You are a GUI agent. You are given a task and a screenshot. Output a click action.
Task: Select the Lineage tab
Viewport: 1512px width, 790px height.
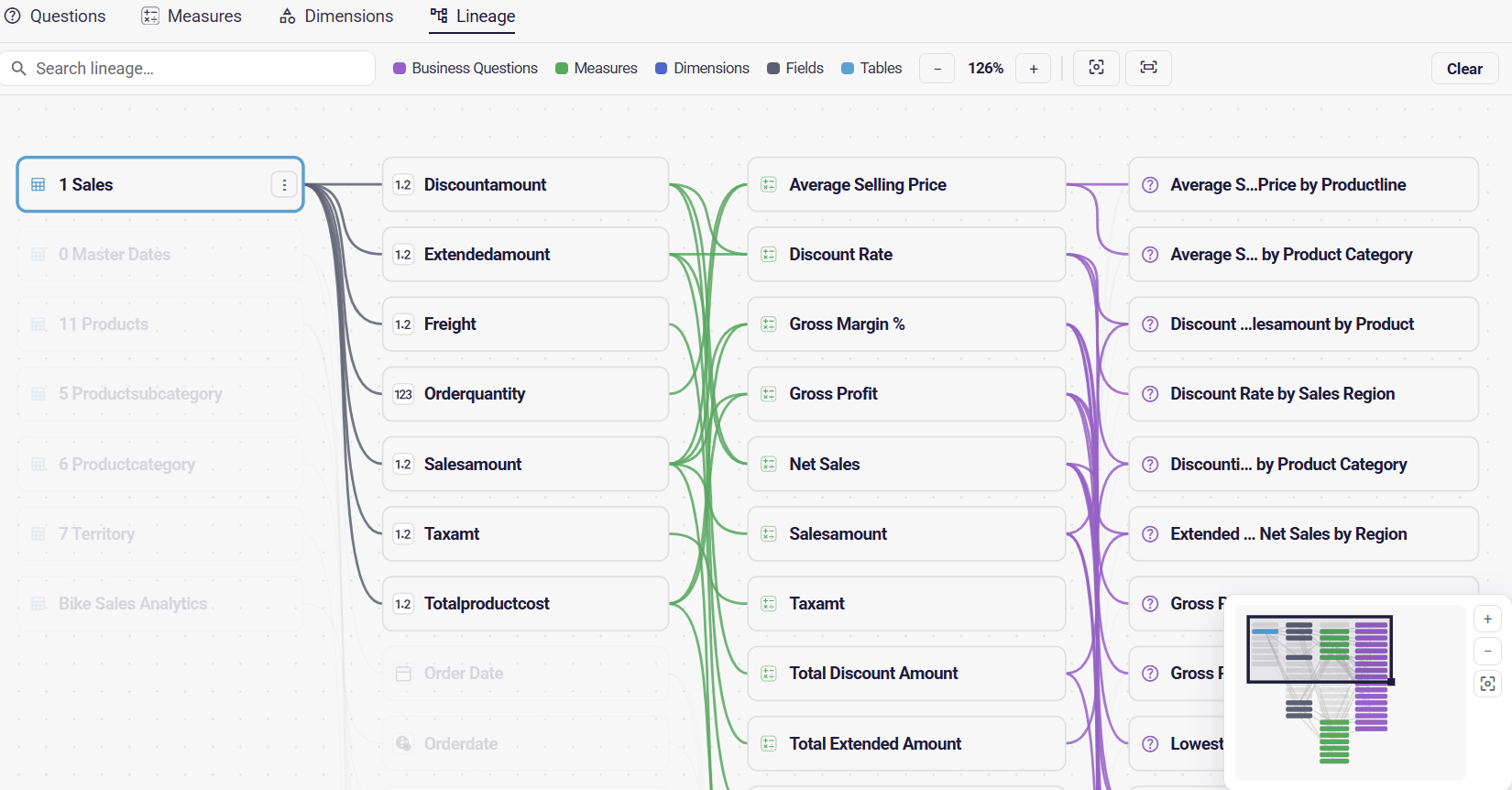pyautogui.click(x=473, y=16)
